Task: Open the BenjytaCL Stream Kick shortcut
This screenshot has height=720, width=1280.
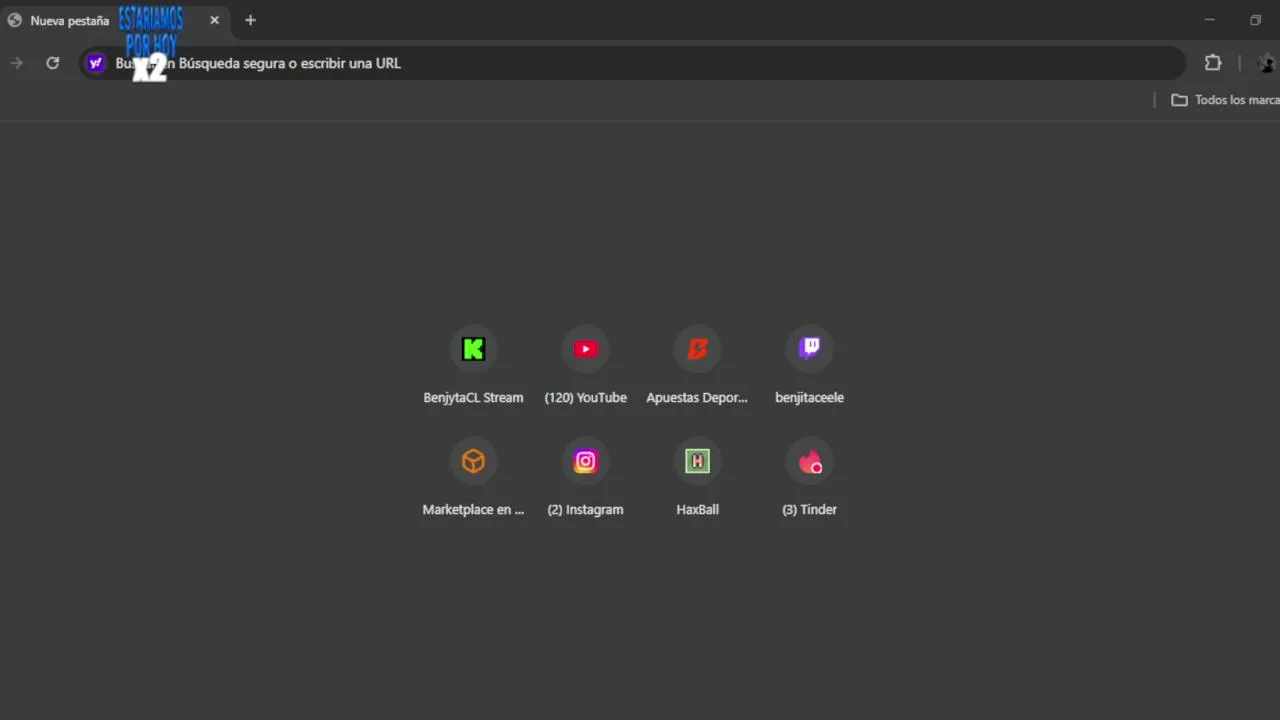Action: 473,349
